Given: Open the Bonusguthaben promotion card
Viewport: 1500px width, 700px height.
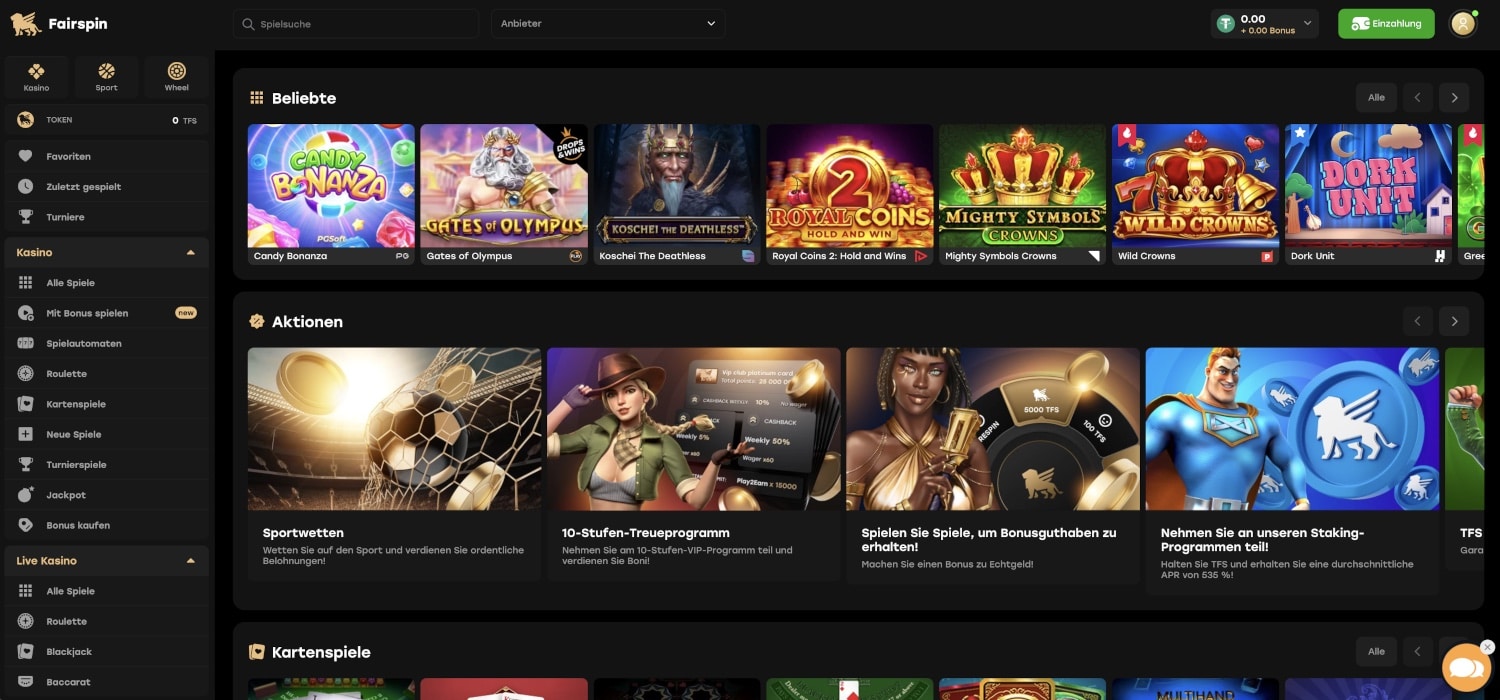Looking at the screenshot, I should (993, 466).
